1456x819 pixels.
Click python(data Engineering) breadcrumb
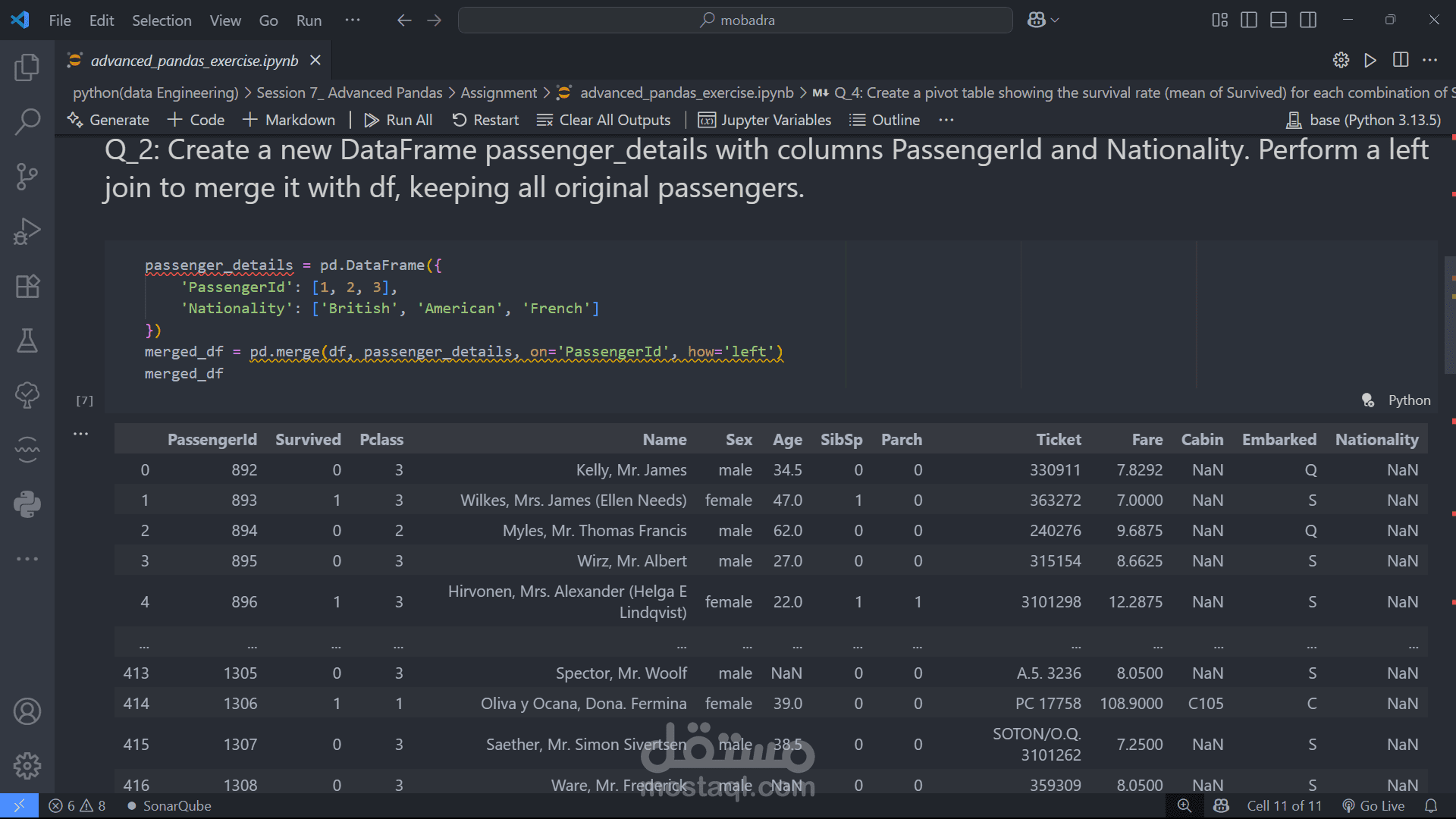click(x=155, y=93)
